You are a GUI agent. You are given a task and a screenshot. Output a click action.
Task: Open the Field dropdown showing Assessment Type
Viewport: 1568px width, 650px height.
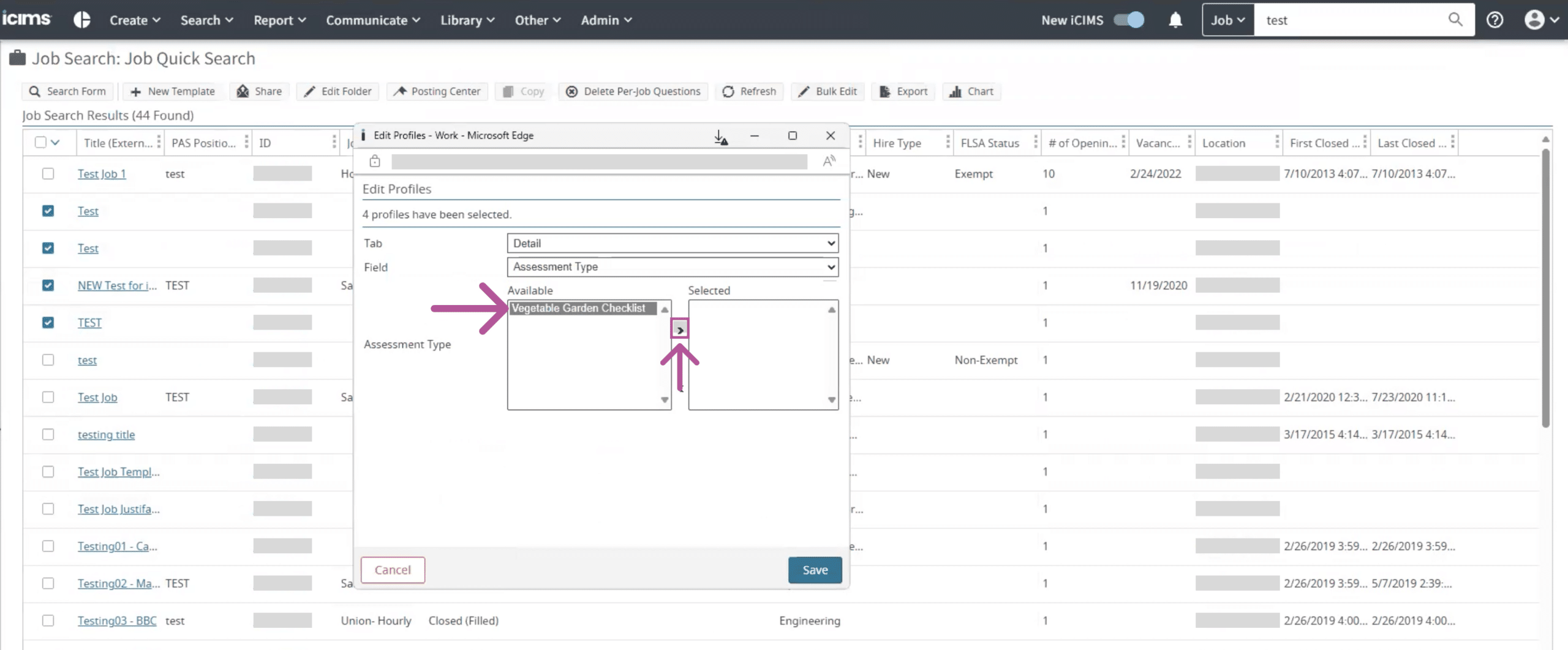coord(673,266)
